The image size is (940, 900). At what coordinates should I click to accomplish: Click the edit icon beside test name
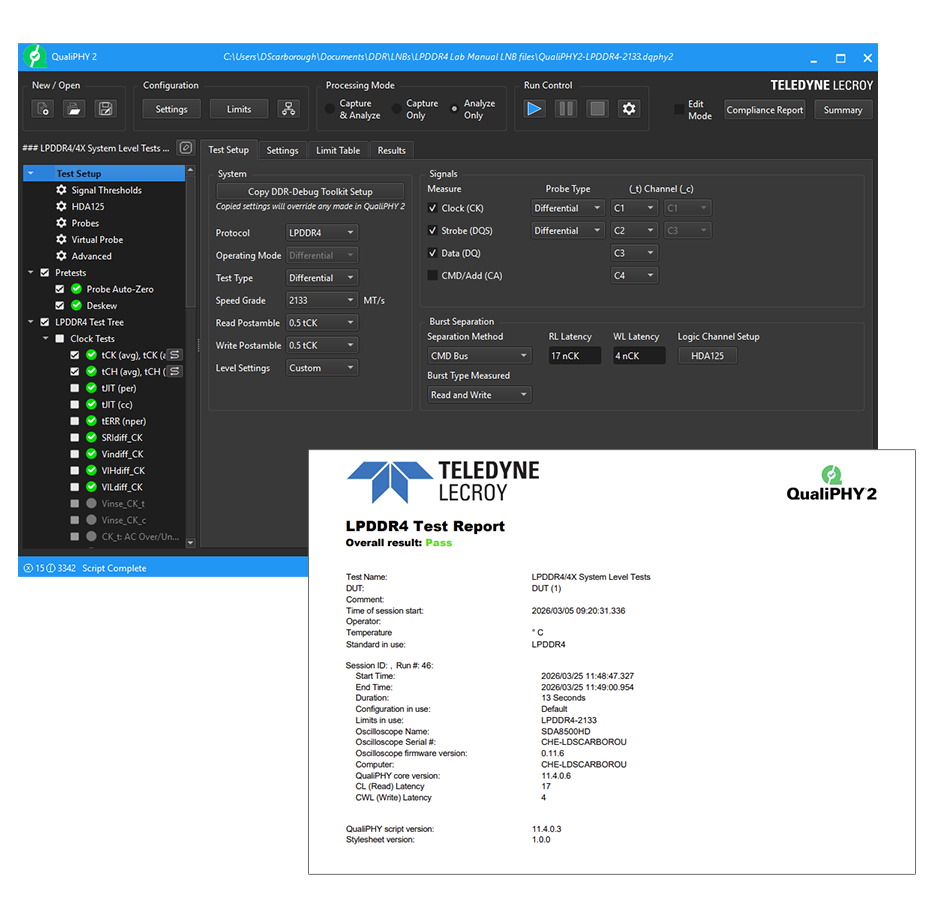point(185,148)
